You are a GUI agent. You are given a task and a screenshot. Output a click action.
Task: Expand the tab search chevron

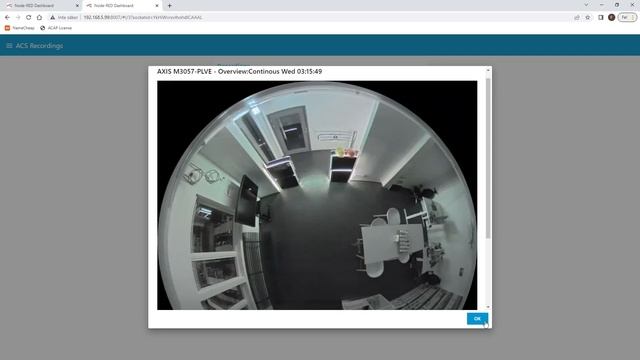(x=586, y=5)
